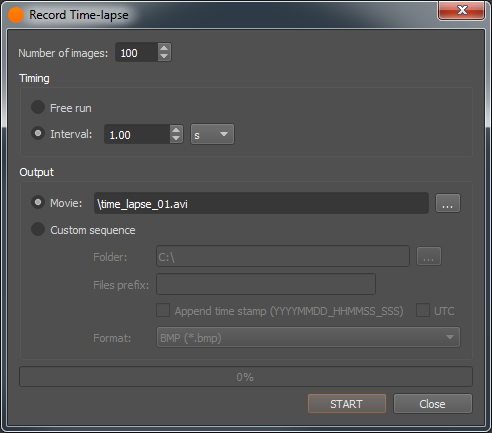Expand the Format dropdown showing BMP

point(308,337)
